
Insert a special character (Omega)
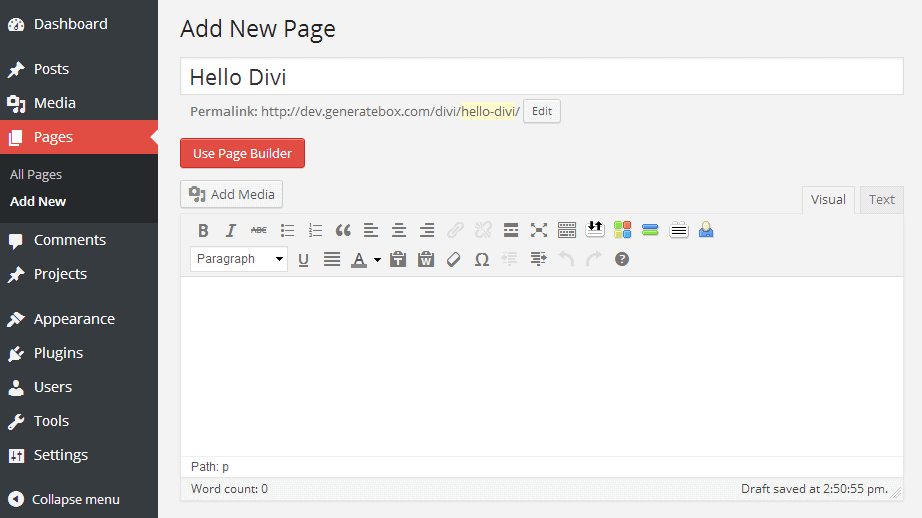coord(482,259)
